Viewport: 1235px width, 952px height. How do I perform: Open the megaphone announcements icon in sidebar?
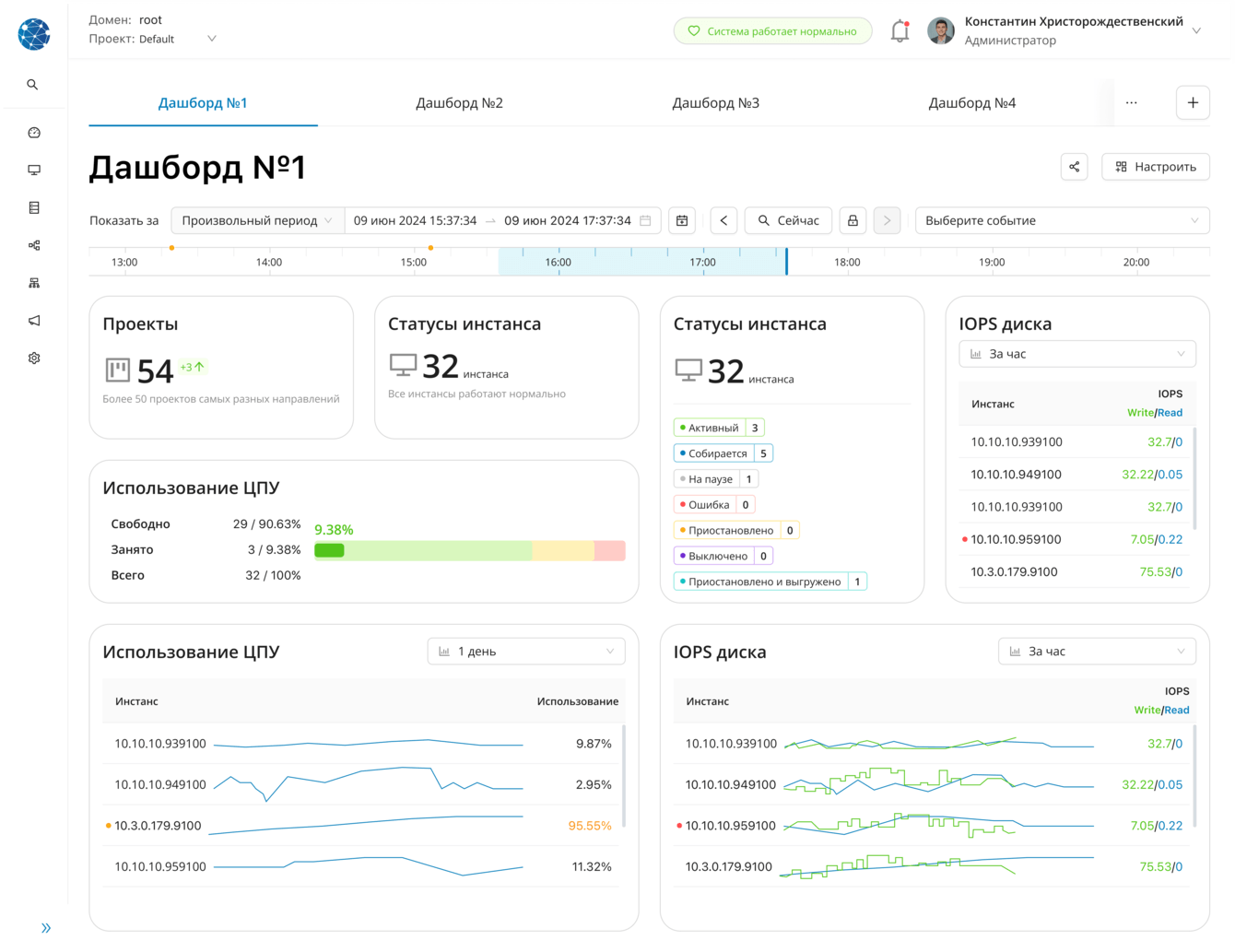[34, 321]
